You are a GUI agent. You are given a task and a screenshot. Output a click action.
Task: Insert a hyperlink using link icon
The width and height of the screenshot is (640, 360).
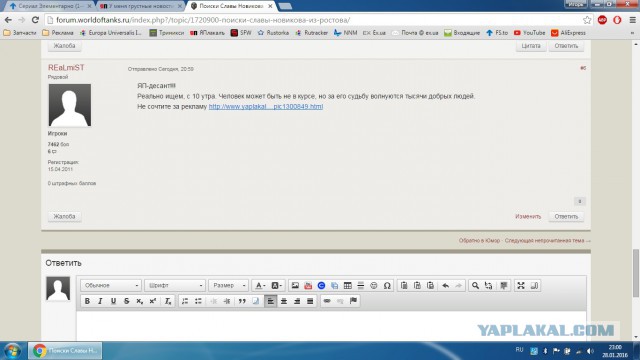coord(327,301)
